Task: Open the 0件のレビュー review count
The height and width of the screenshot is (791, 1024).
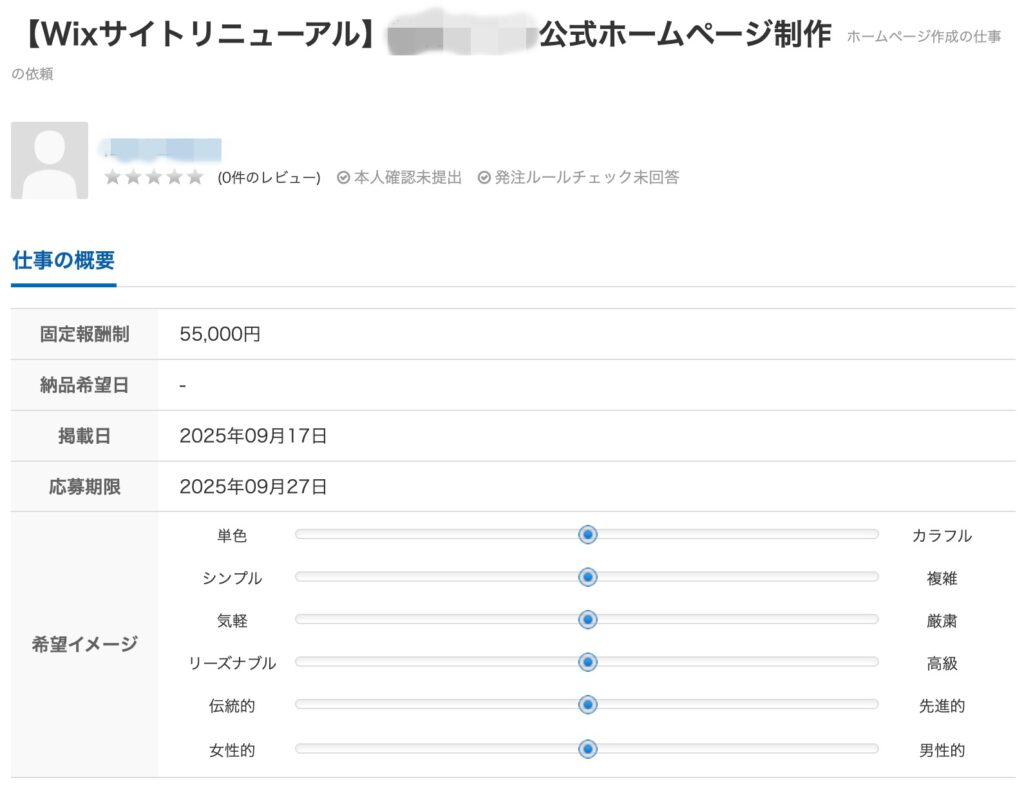Action: (268, 178)
